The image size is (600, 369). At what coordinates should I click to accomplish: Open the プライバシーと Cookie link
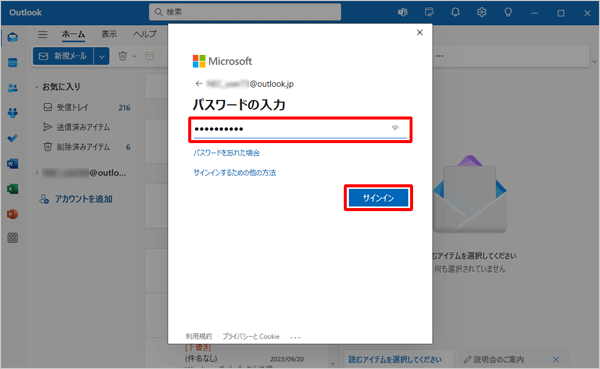point(251,336)
